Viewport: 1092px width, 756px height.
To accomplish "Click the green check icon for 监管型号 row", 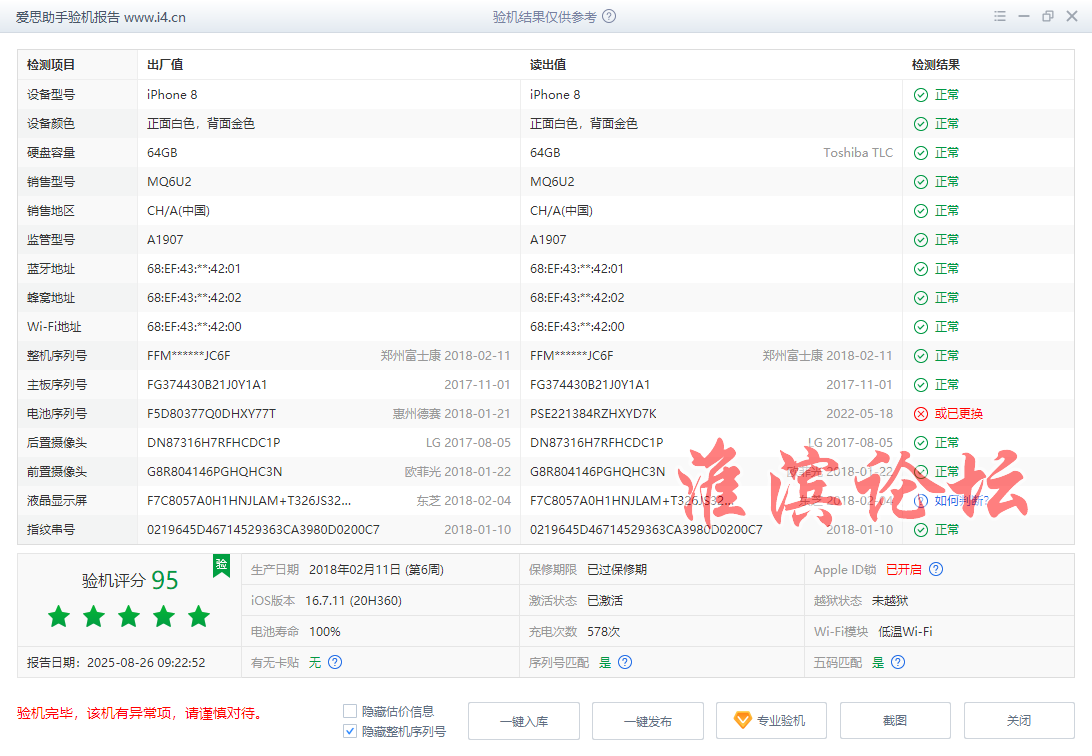I will click(x=921, y=240).
